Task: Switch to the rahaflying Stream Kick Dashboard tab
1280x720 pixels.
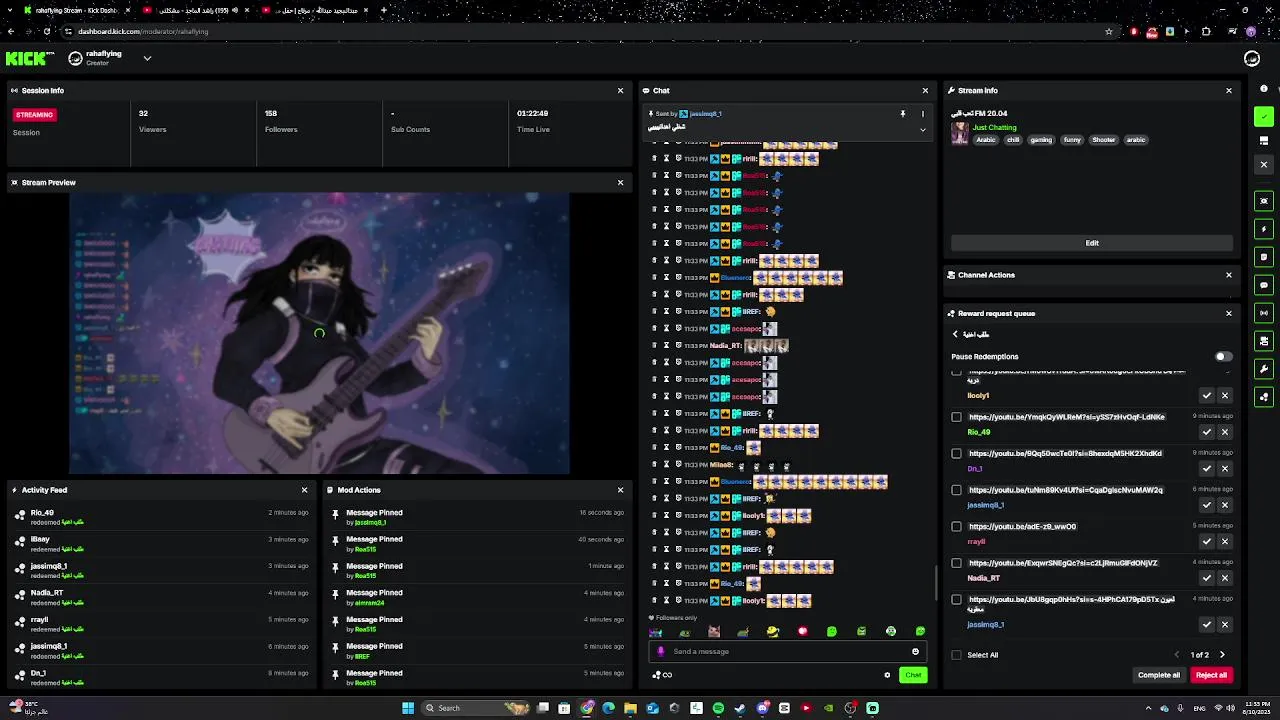Action: click(76, 10)
